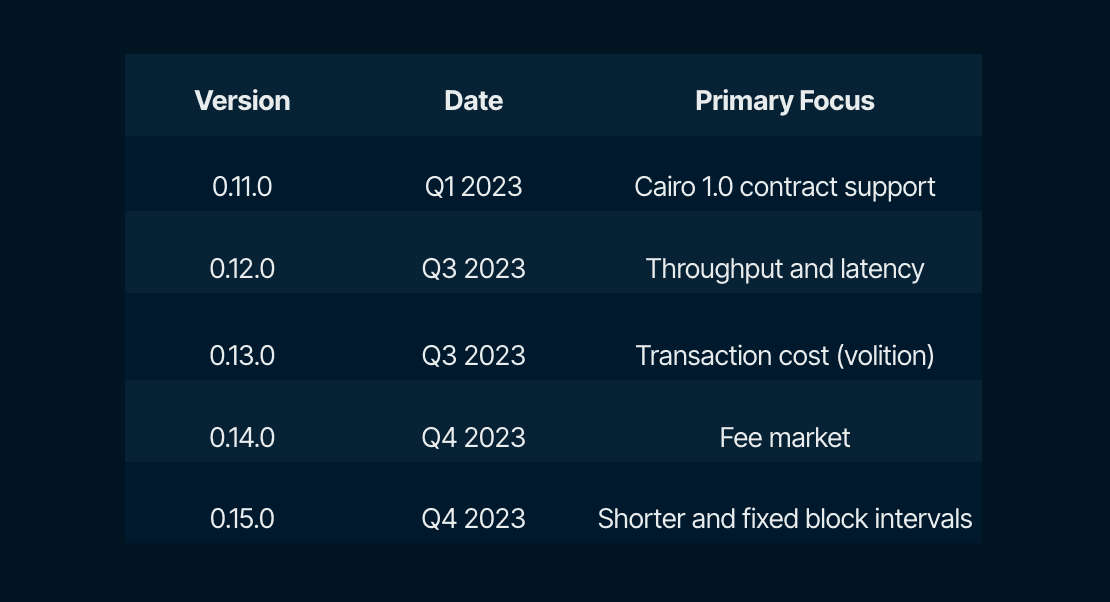
Task: Click the Q3 2023 date for version 0.12.0
Action: (473, 269)
